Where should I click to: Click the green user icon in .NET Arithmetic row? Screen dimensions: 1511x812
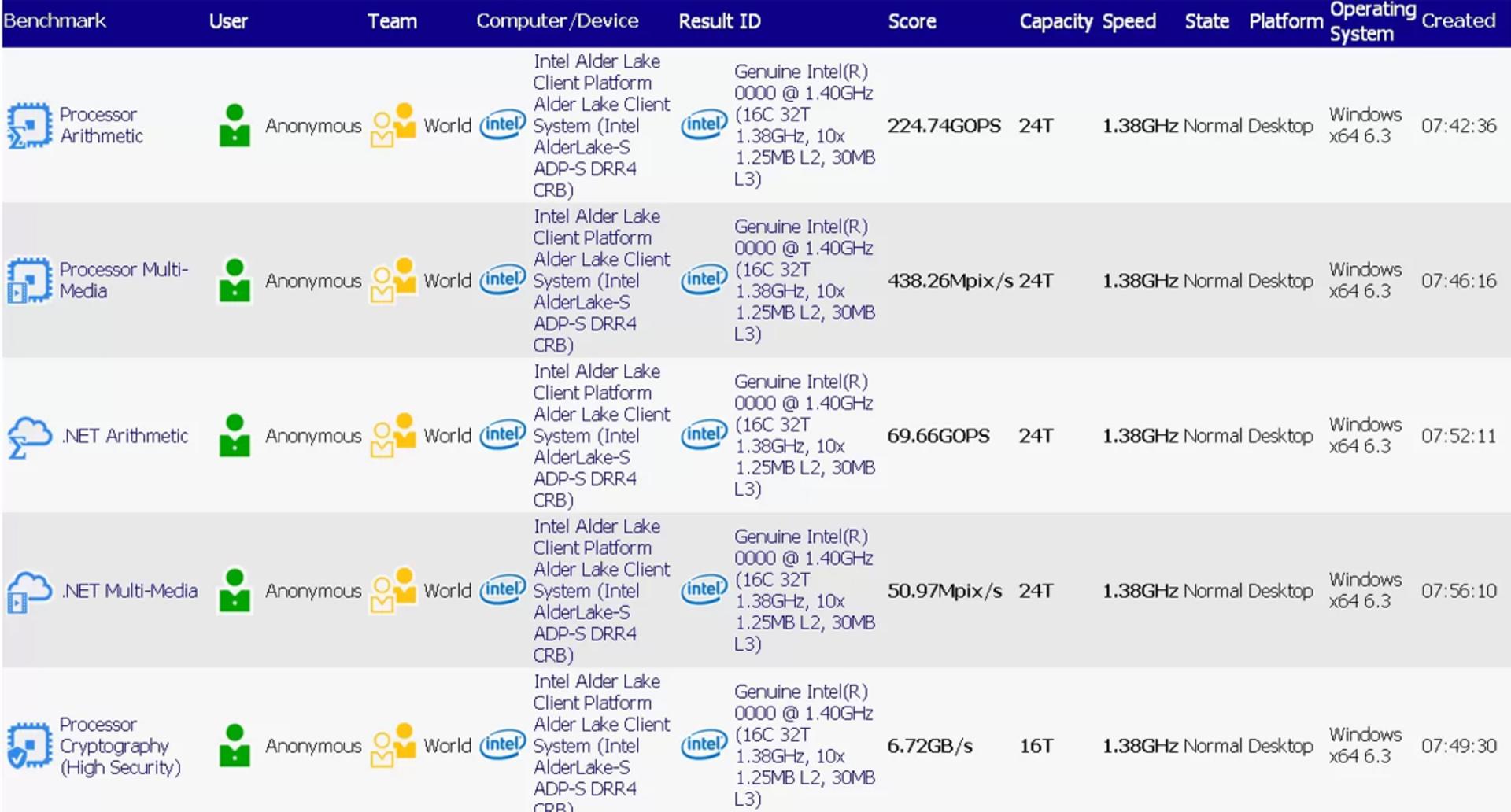click(235, 435)
